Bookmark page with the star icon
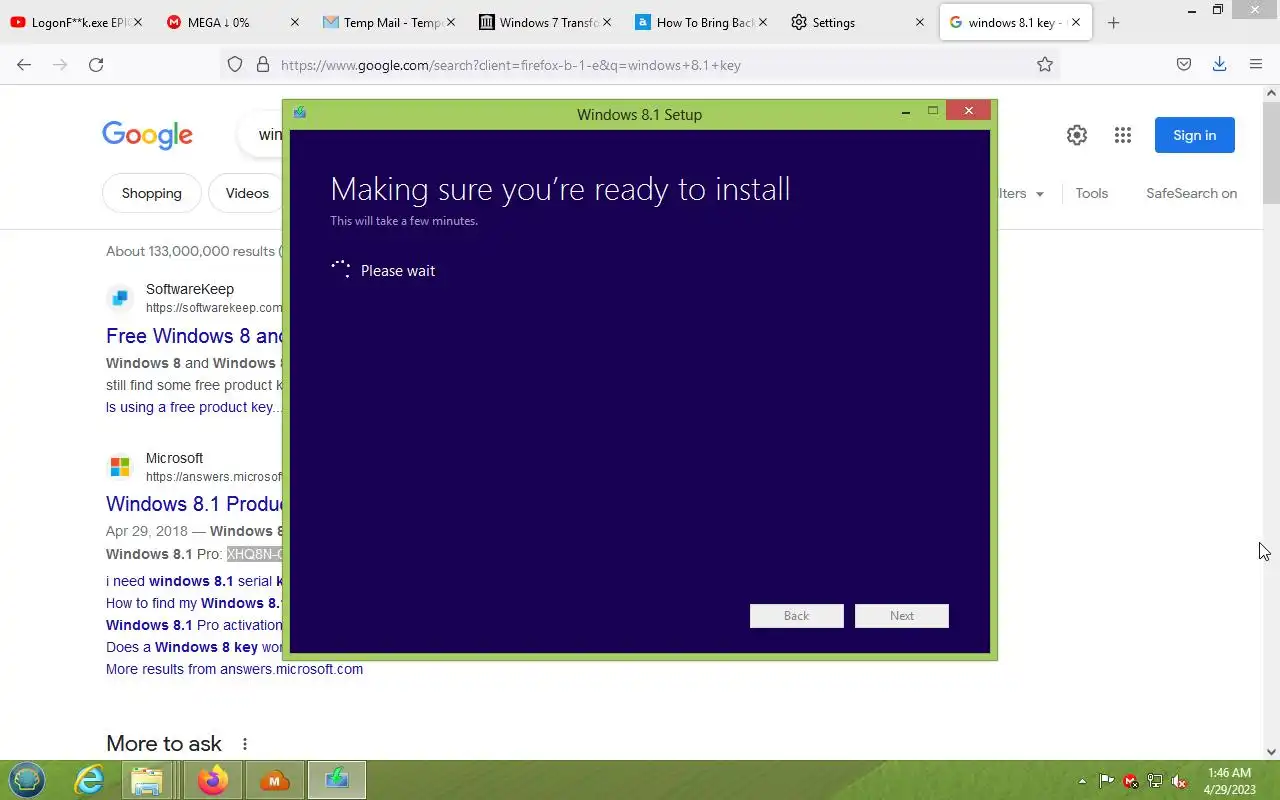1280x800 pixels. click(1045, 64)
